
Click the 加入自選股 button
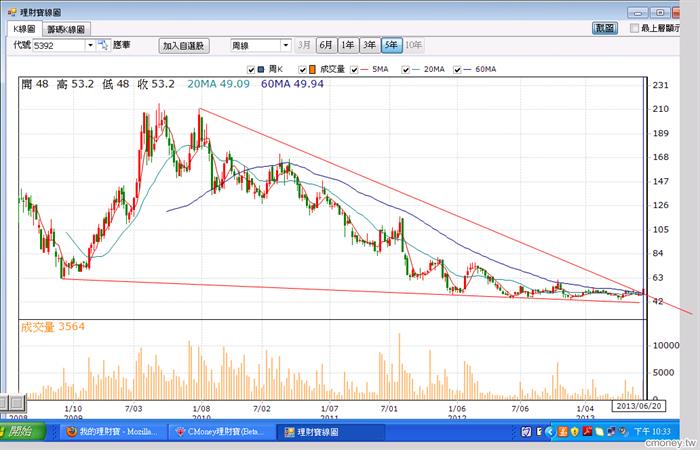(184, 46)
